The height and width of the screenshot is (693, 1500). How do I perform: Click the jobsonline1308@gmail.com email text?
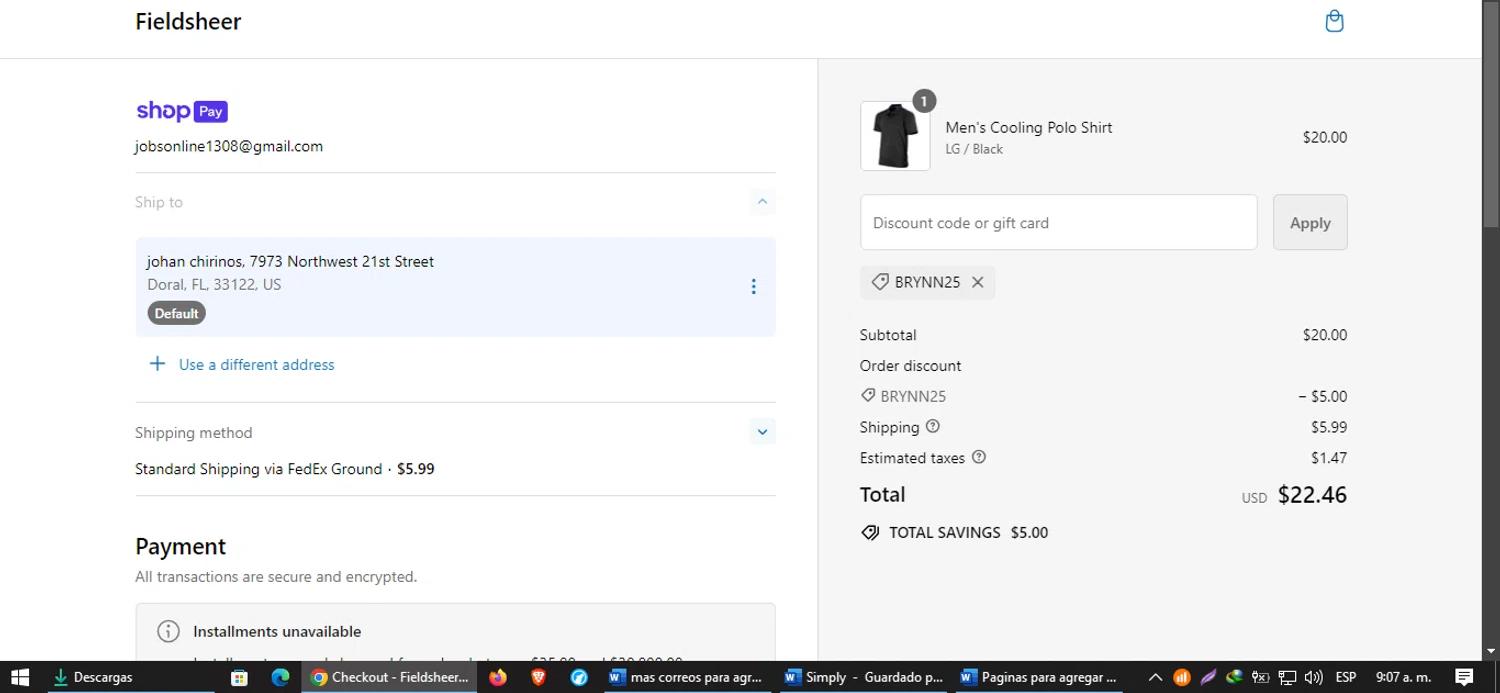(229, 146)
